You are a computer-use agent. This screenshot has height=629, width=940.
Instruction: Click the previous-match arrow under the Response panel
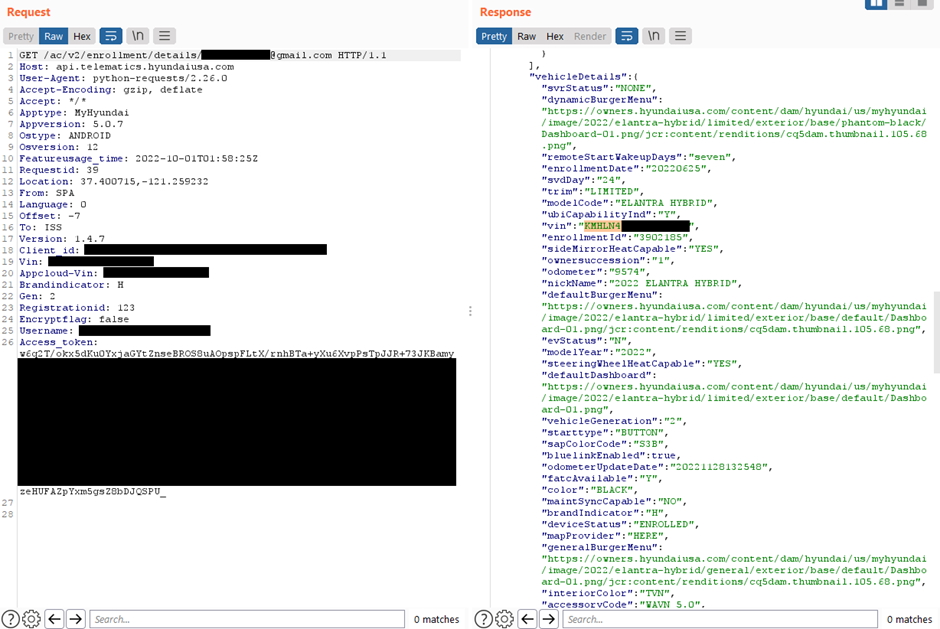click(x=526, y=618)
